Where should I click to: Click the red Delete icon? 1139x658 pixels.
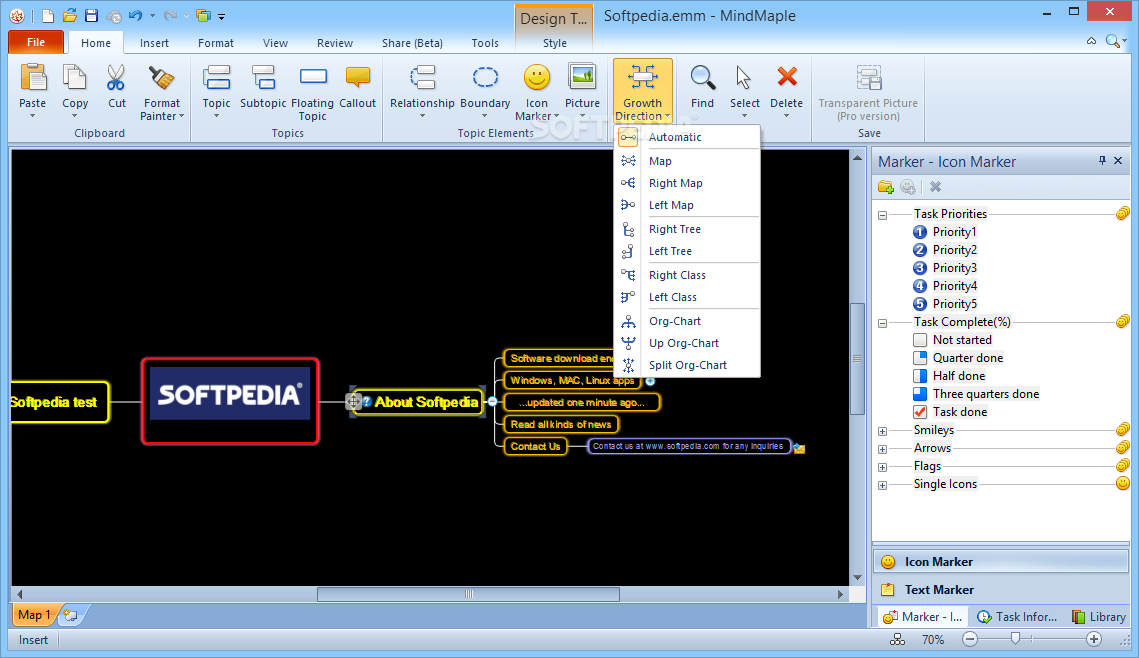click(787, 76)
